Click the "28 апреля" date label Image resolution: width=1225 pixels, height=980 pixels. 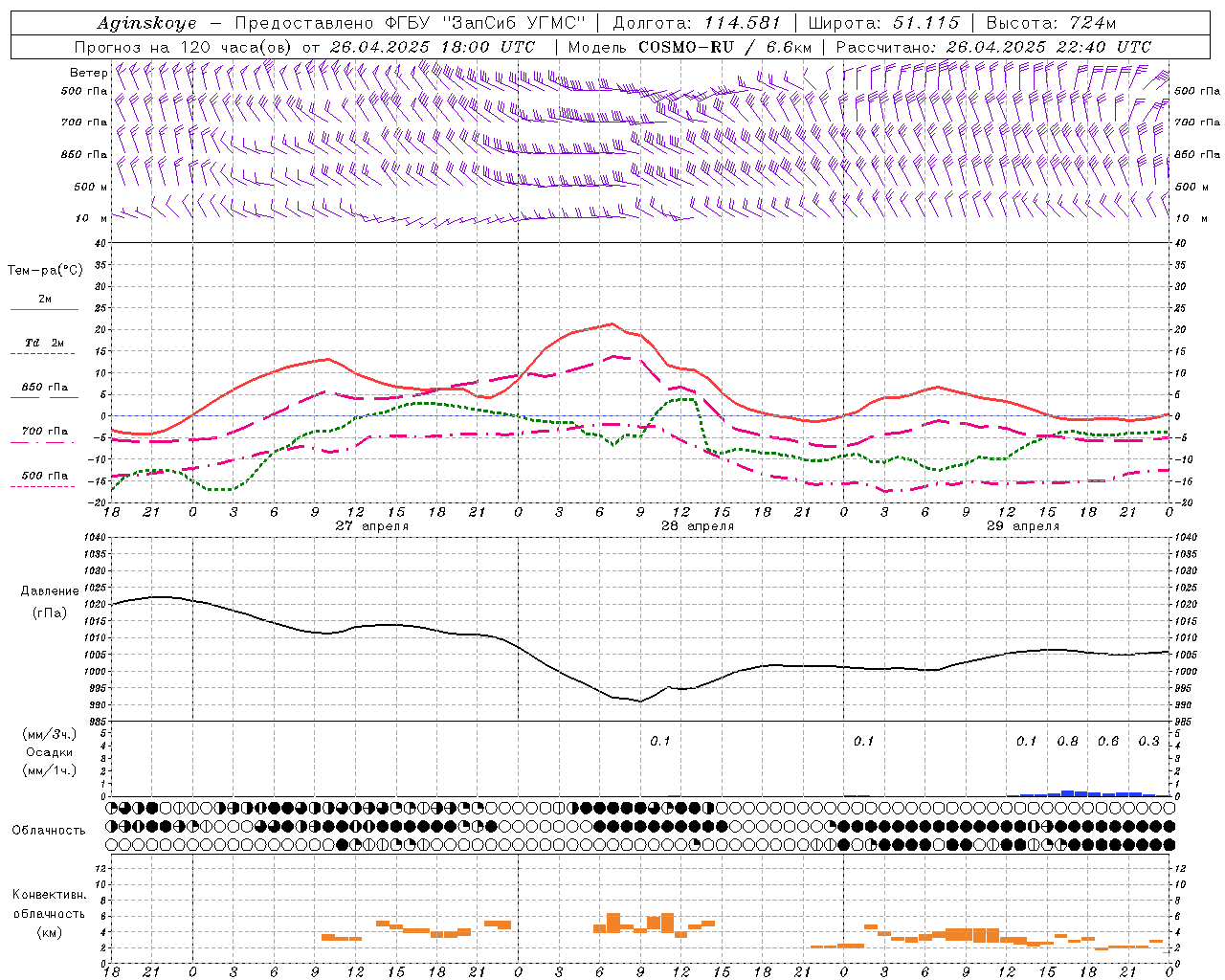698,526
